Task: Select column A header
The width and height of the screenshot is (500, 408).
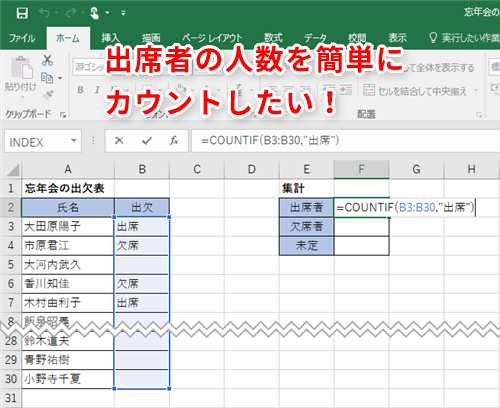Action: [68, 170]
